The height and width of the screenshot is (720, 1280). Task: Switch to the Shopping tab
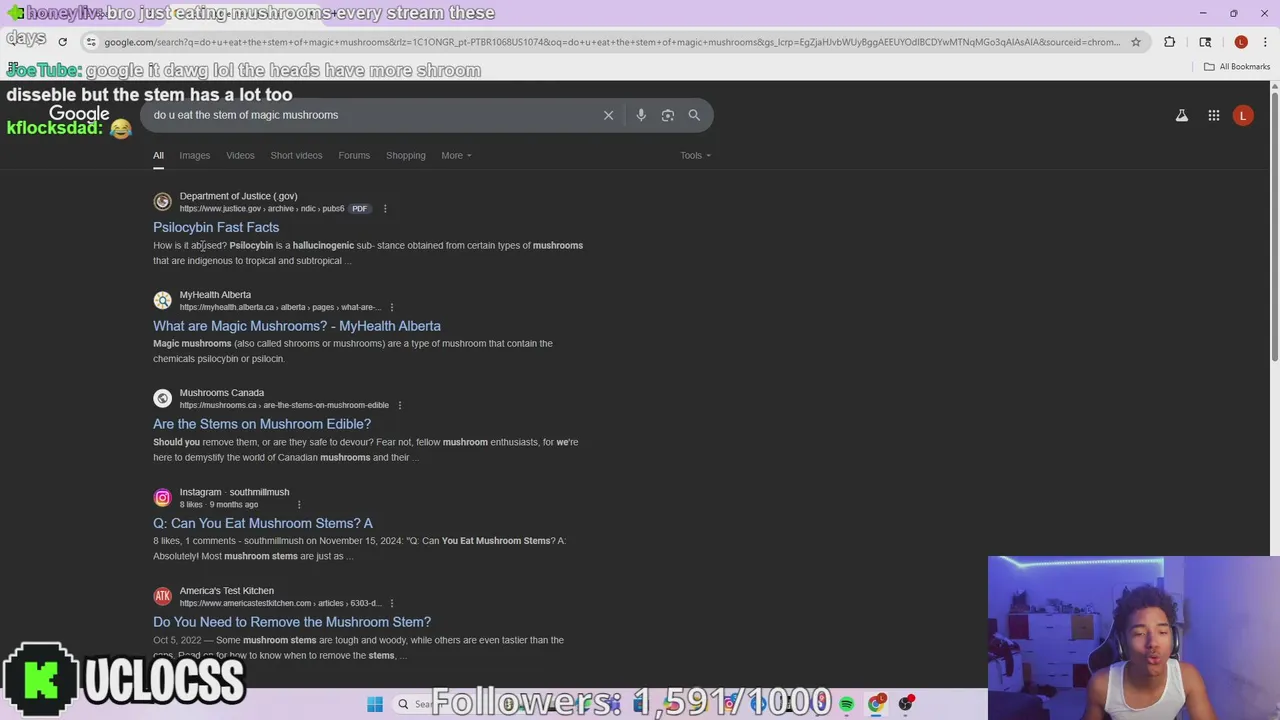406,155
